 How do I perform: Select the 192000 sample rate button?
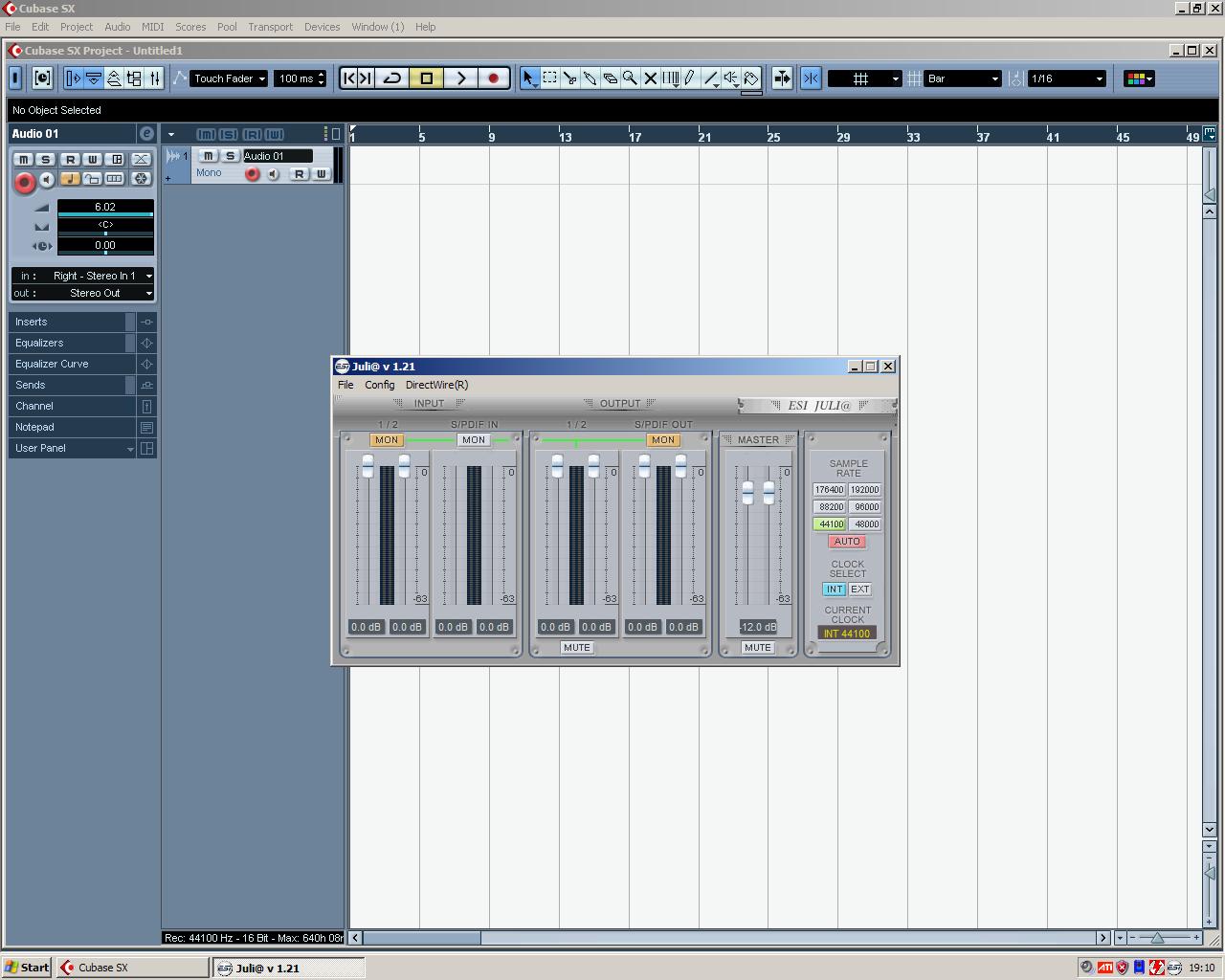pyautogui.click(x=865, y=490)
